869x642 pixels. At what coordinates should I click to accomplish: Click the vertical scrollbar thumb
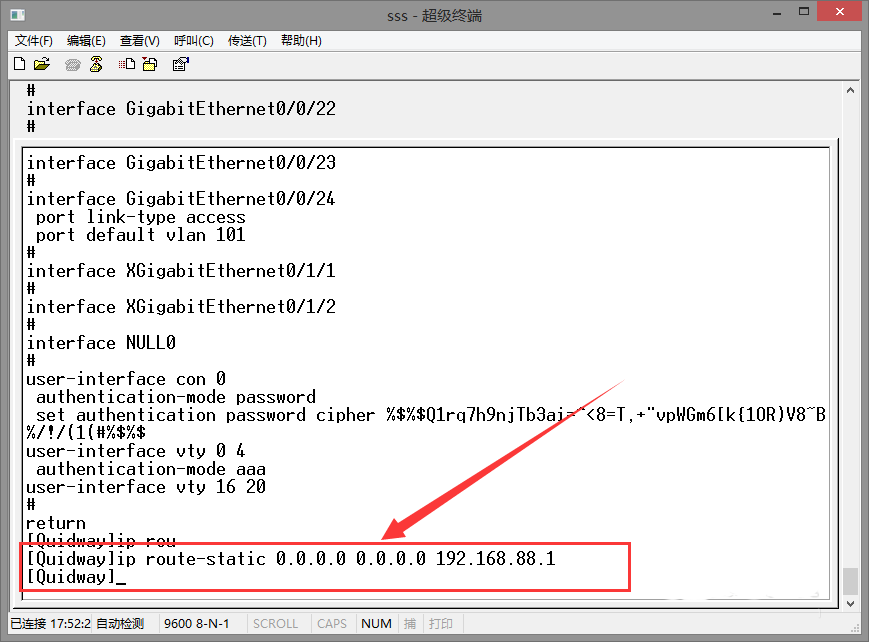point(851,581)
